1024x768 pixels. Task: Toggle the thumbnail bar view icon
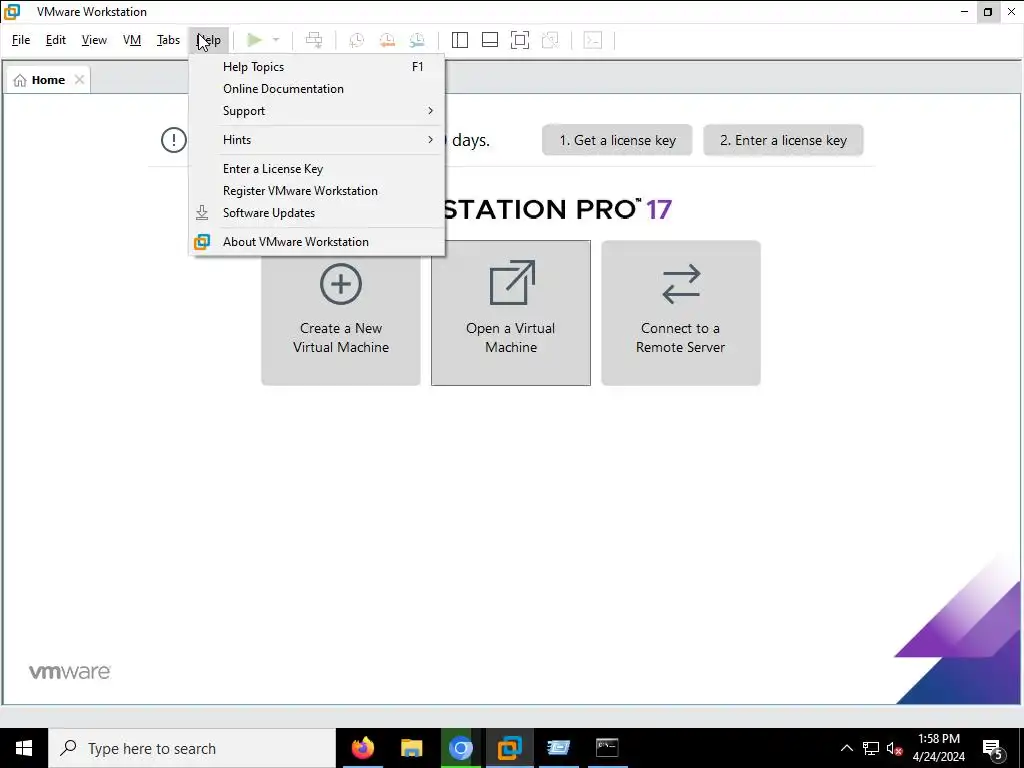tap(490, 40)
